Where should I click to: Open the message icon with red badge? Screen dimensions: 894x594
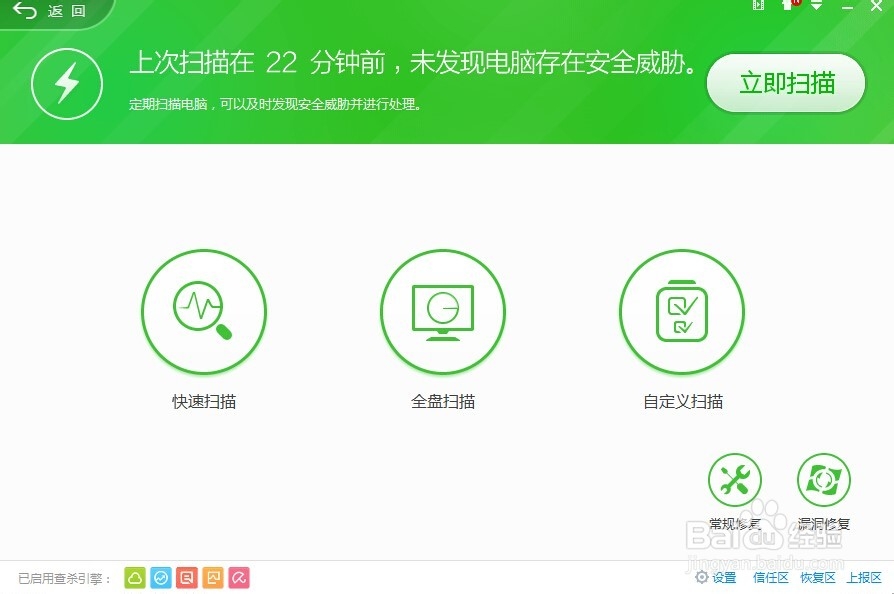pos(789,7)
